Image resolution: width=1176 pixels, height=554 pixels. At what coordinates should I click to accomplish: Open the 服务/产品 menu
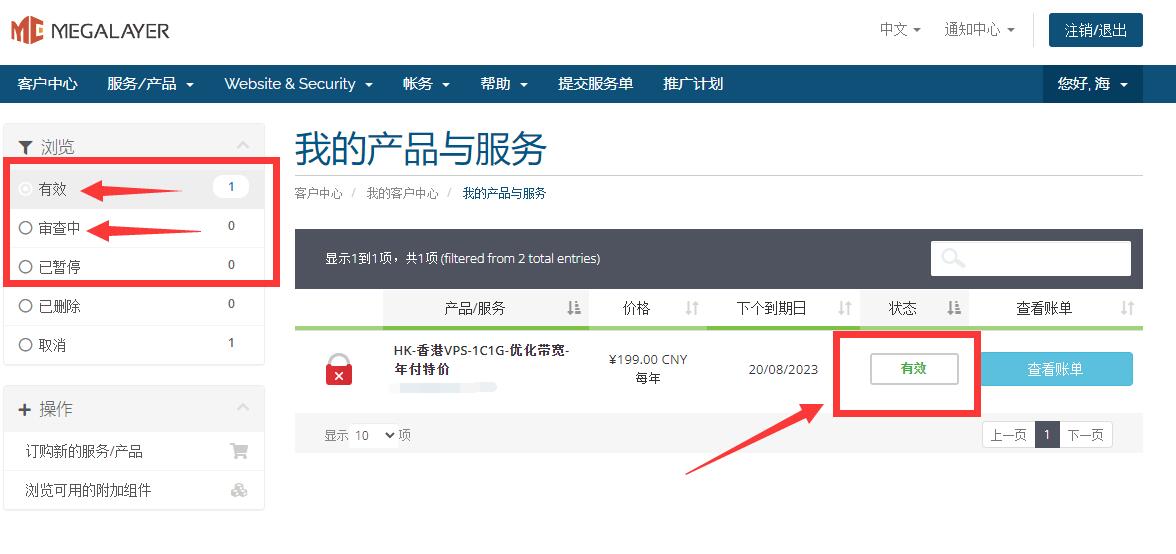click(150, 84)
